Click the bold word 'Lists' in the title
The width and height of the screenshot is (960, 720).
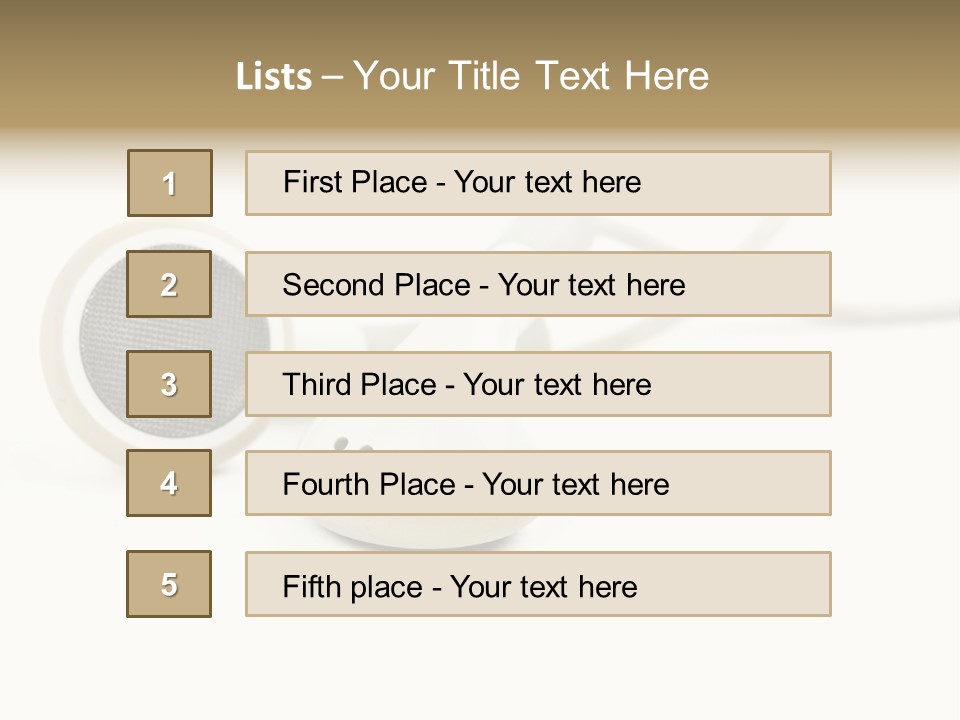tap(274, 76)
